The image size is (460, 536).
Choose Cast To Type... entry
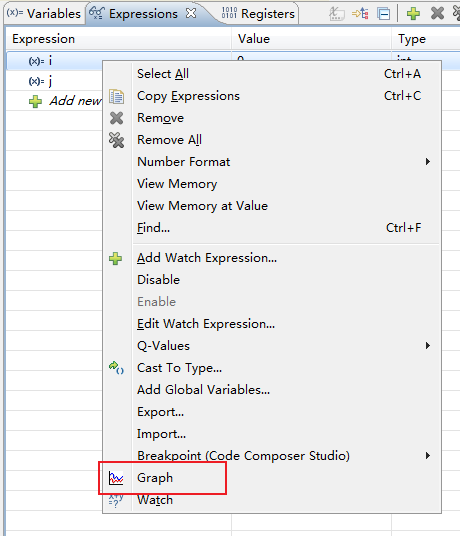point(272,368)
